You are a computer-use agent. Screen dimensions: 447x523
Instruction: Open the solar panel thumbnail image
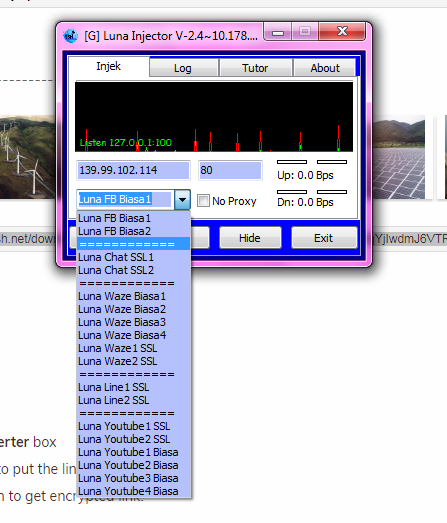tap(399, 157)
